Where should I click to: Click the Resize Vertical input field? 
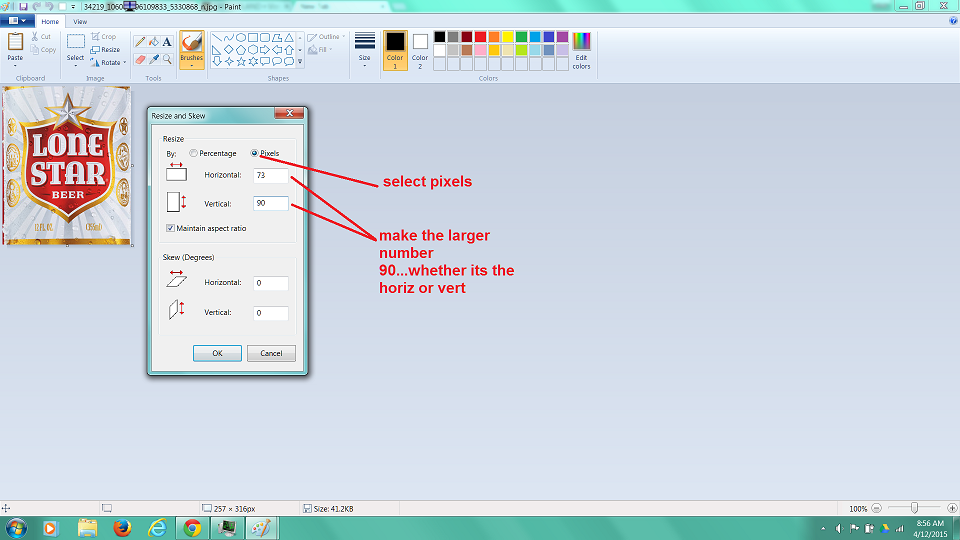(271, 203)
